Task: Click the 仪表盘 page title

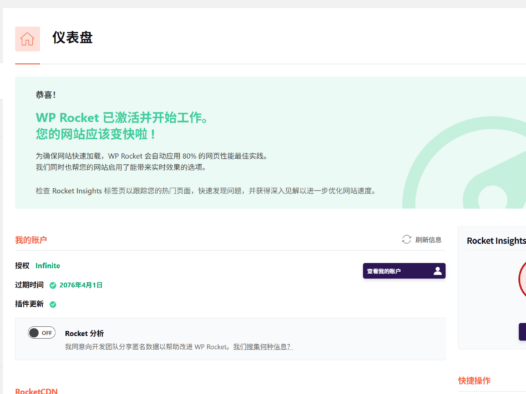Action: point(72,38)
